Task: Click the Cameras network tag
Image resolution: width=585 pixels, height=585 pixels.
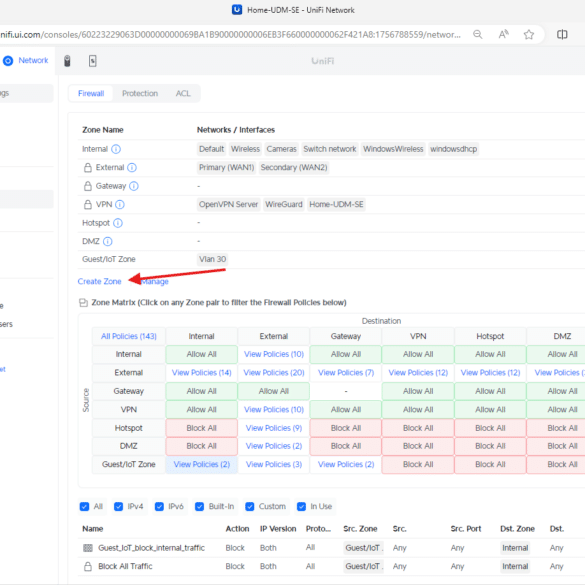Action: pyautogui.click(x=282, y=149)
